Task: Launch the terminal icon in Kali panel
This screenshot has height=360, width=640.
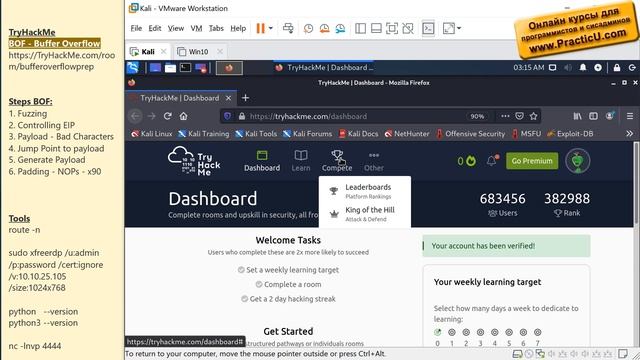Action: pos(185,68)
